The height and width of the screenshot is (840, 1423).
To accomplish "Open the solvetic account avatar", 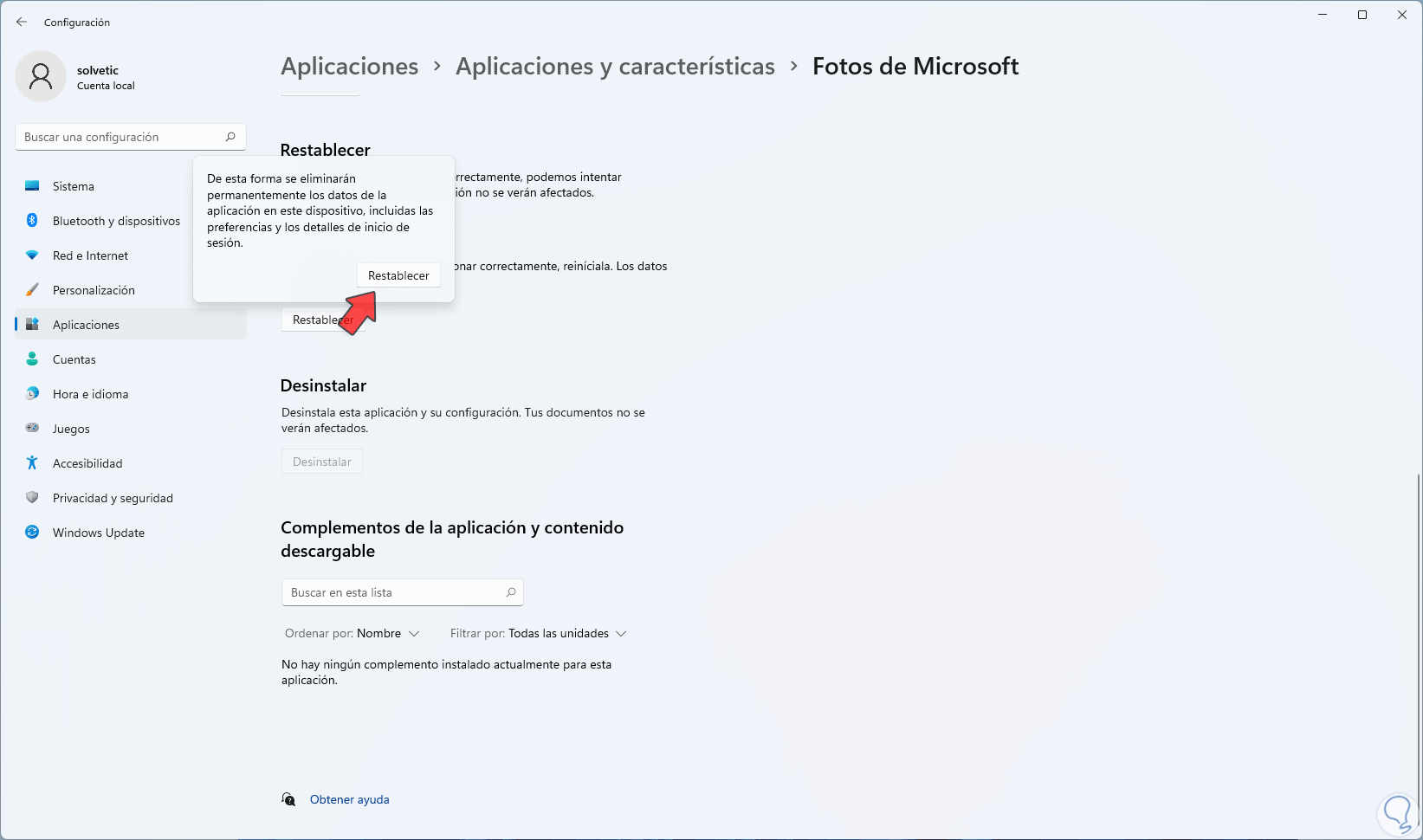I will point(41,76).
